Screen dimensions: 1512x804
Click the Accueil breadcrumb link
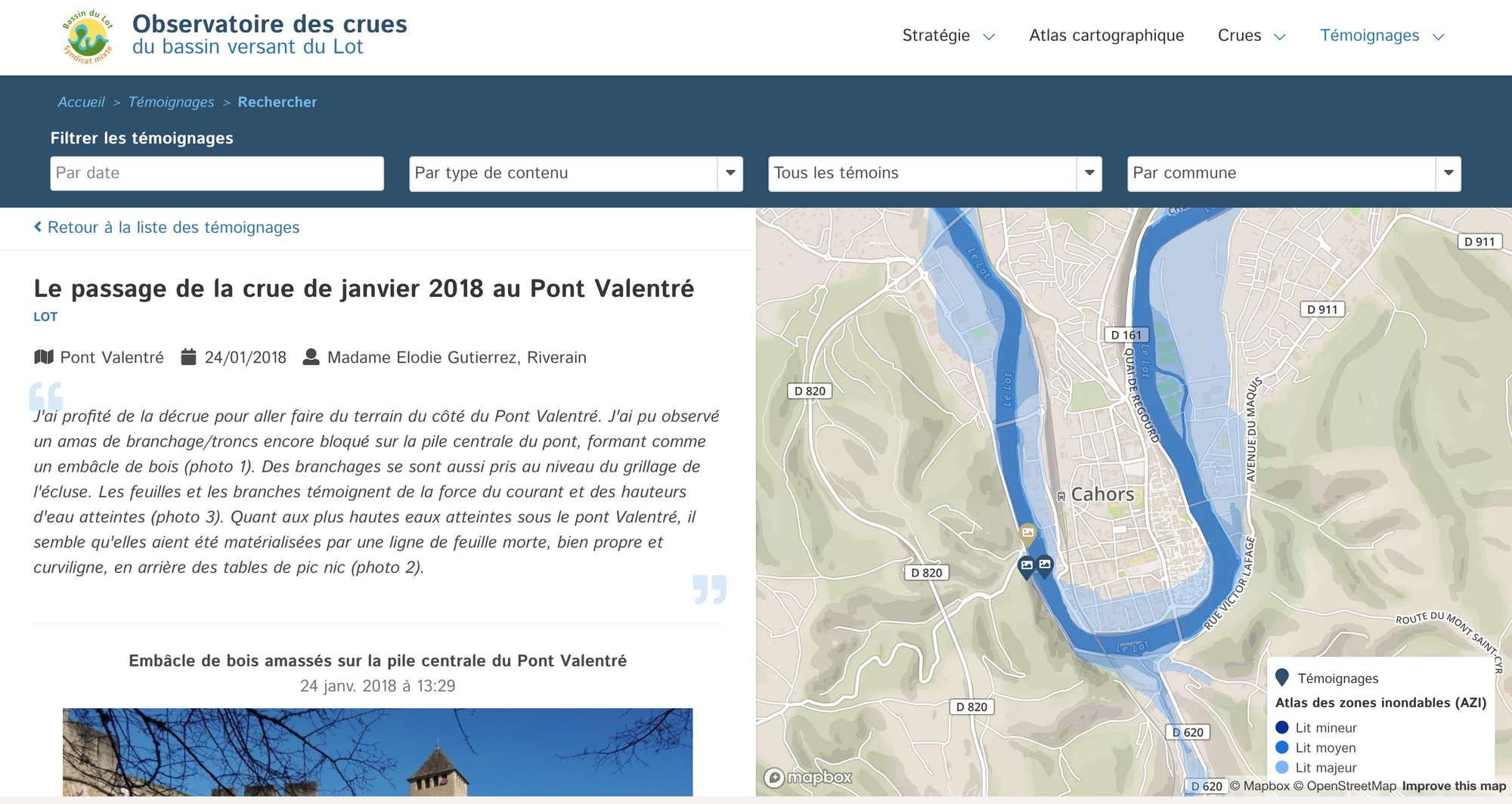pos(81,102)
